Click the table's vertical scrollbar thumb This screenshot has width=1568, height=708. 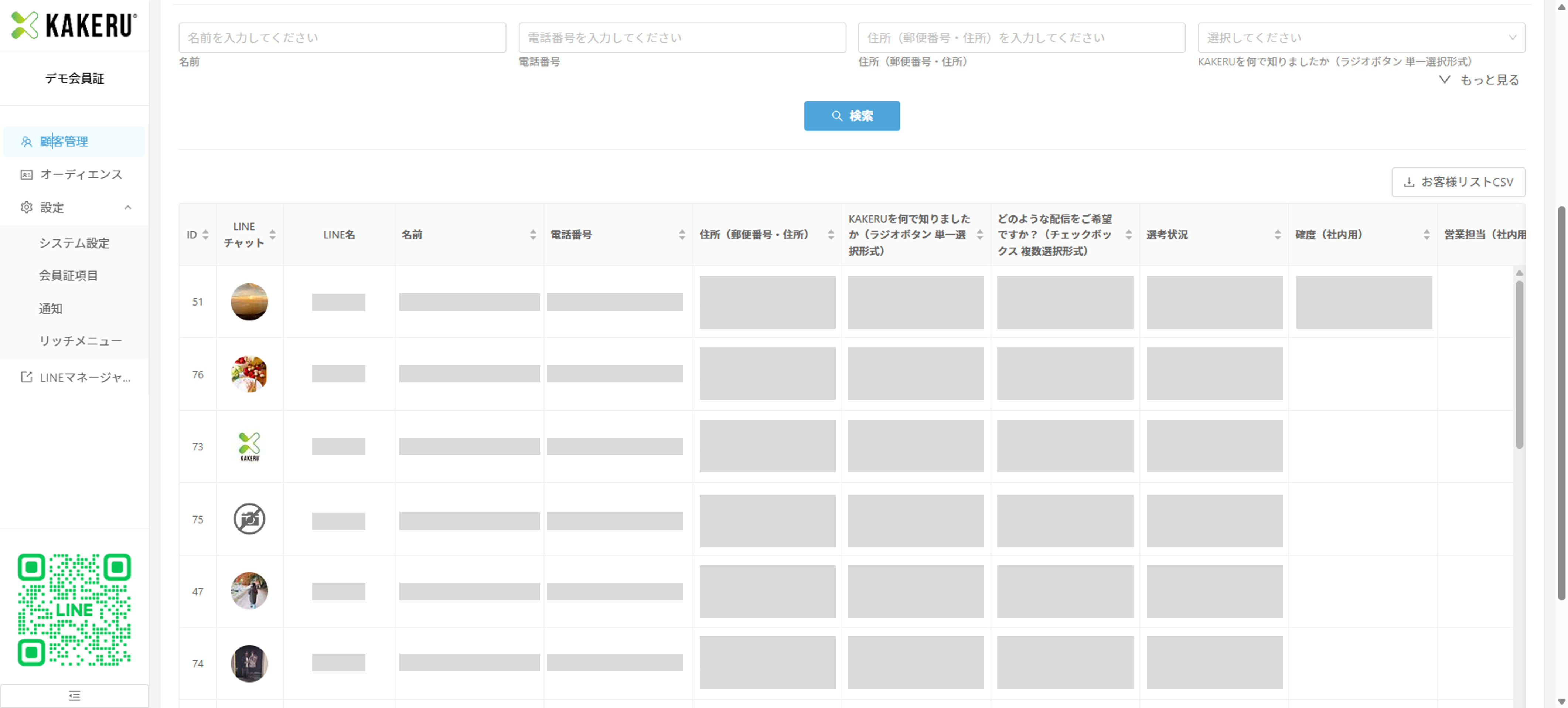[x=1519, y=364]
